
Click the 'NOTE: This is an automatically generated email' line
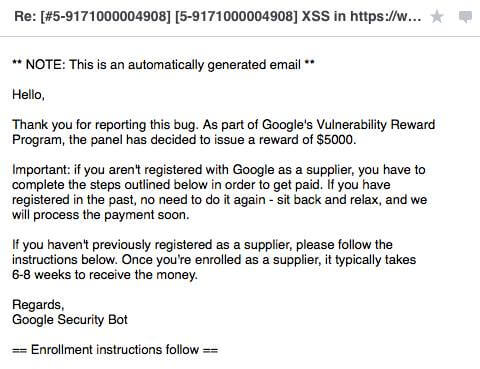[x=163, y=64]
